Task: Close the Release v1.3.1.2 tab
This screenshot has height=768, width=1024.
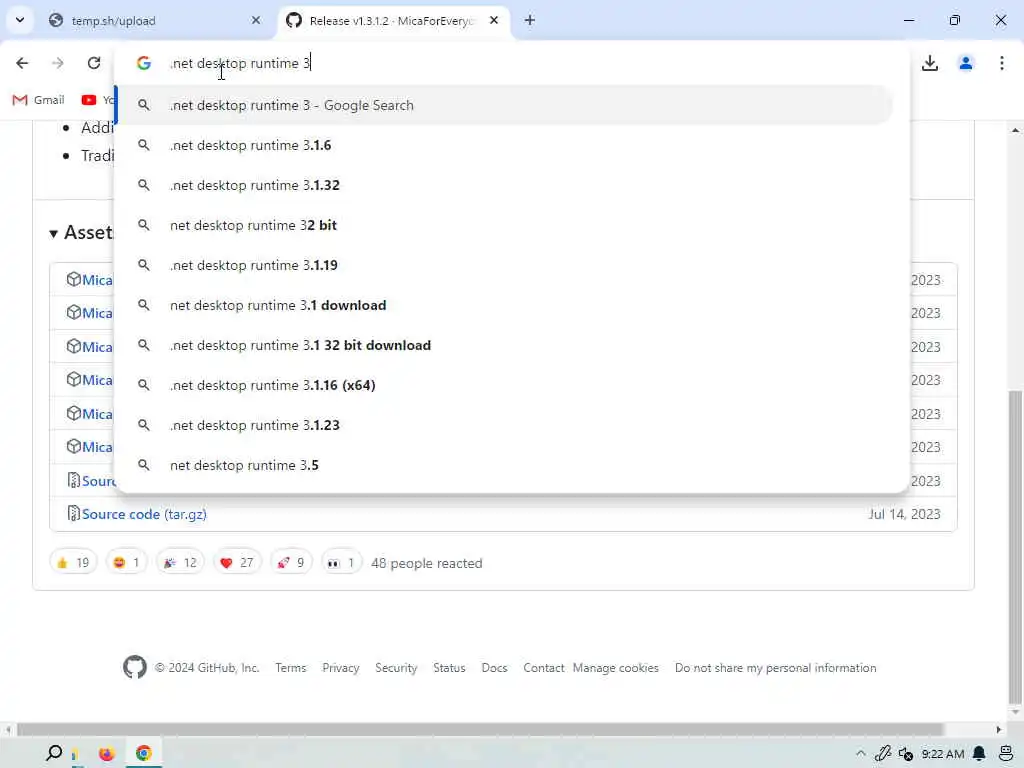Action: (x=494, y=20)
